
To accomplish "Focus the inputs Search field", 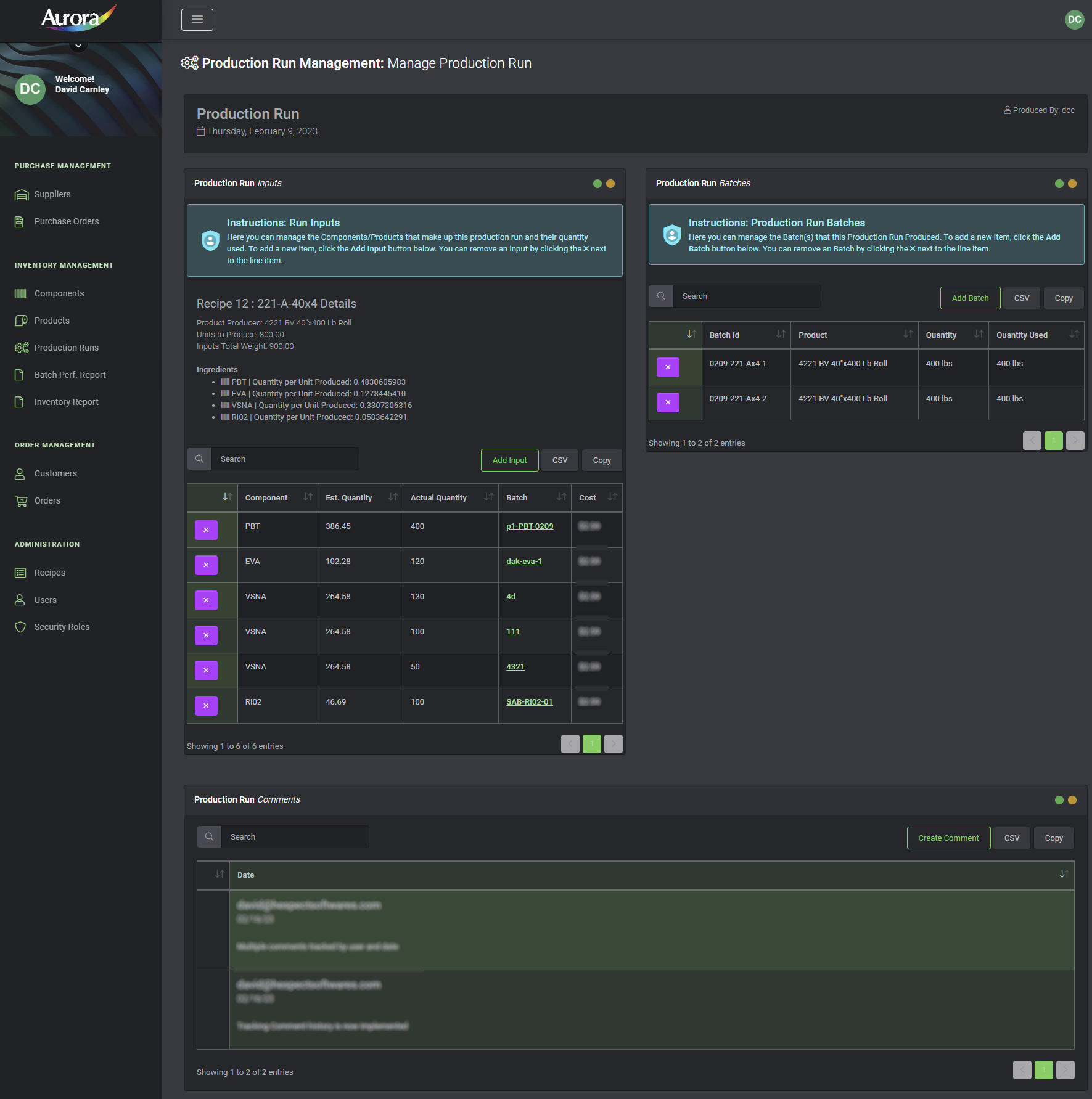I will [285, 459].
